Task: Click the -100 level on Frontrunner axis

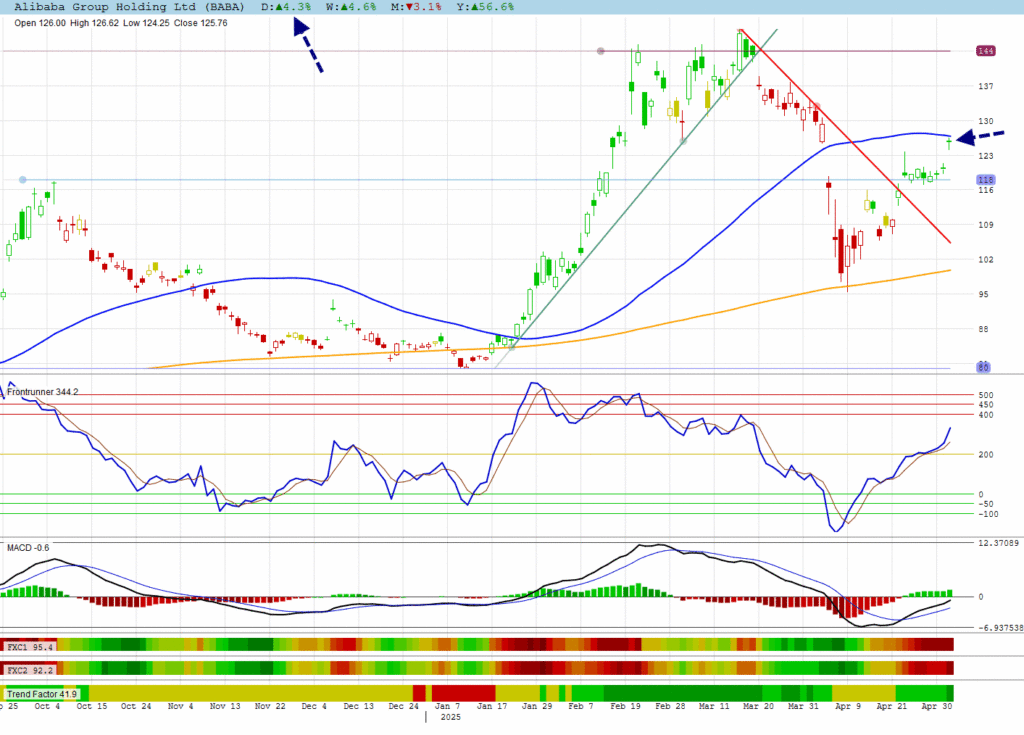Action: [988, 514]
